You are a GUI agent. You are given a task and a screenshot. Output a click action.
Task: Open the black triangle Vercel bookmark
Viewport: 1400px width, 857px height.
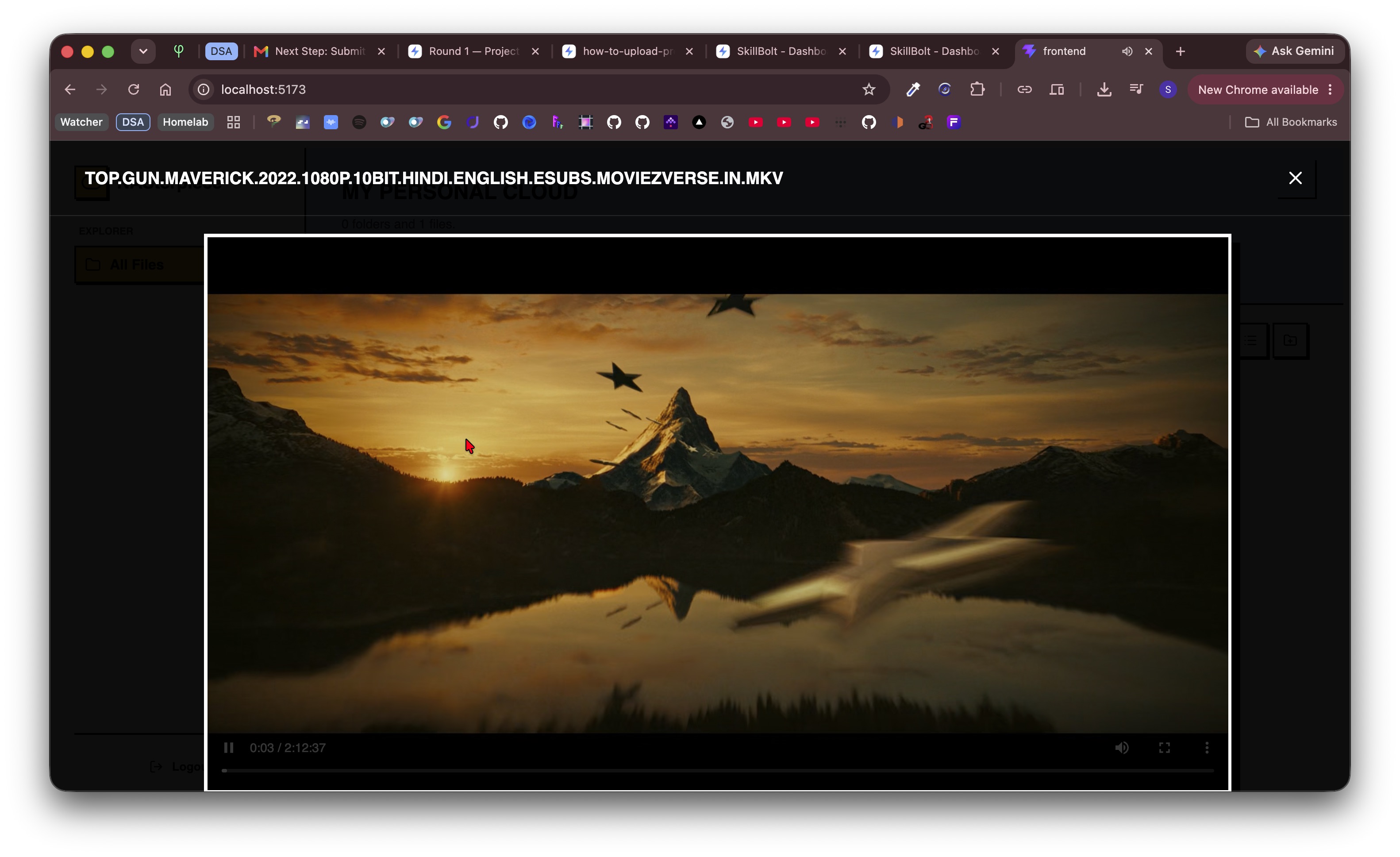click(699, 122)
